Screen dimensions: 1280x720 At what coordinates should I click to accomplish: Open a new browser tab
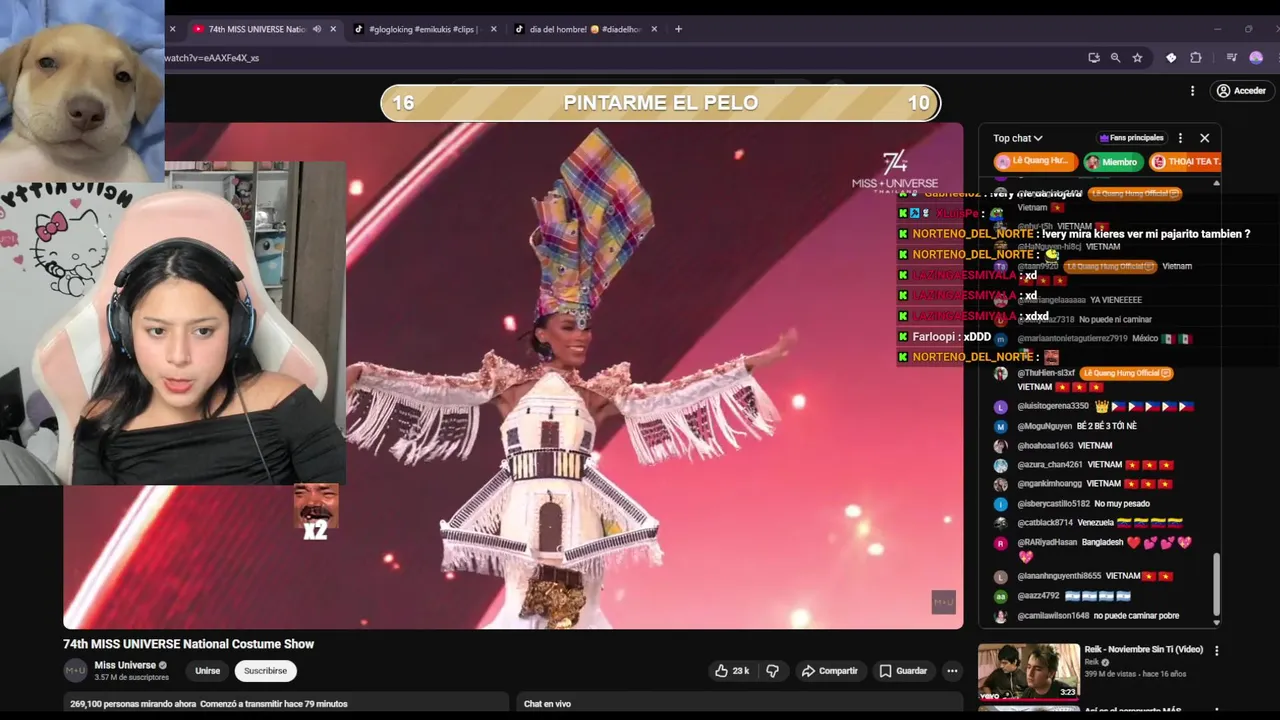678,29
